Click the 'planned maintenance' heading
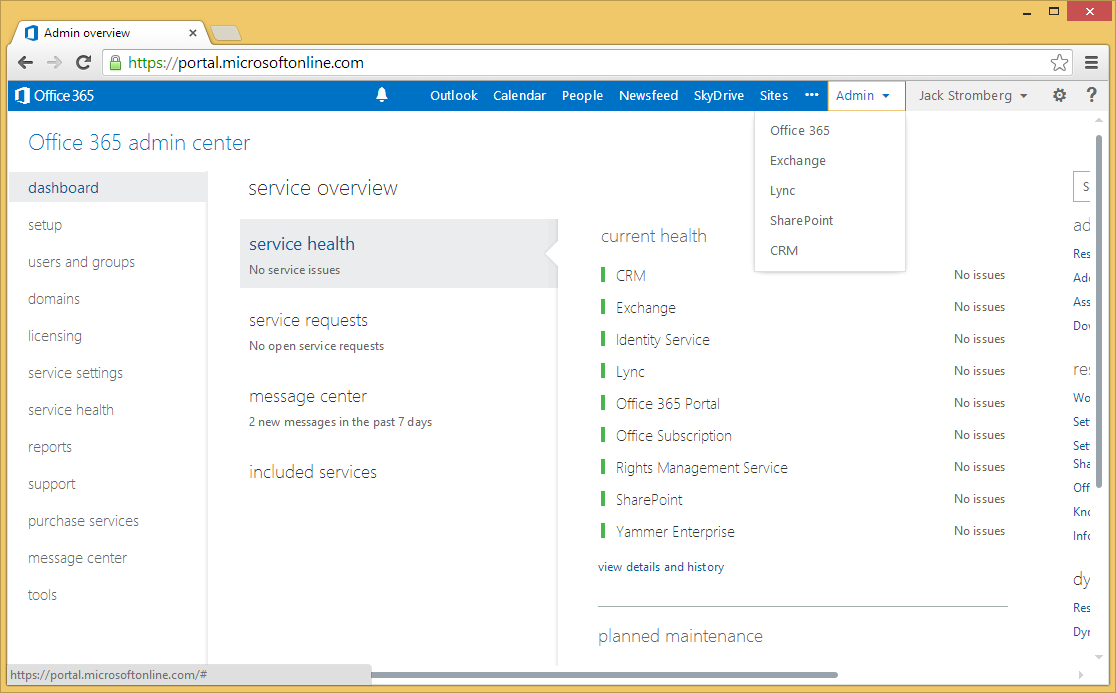The height and width of the screenshot is (693, 1116). pyautogui.click(x=680, y=636)
